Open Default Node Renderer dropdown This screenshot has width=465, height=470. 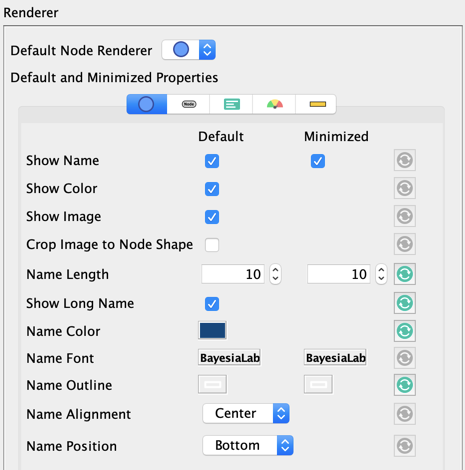pyautogui.click(x=189, y=50)
